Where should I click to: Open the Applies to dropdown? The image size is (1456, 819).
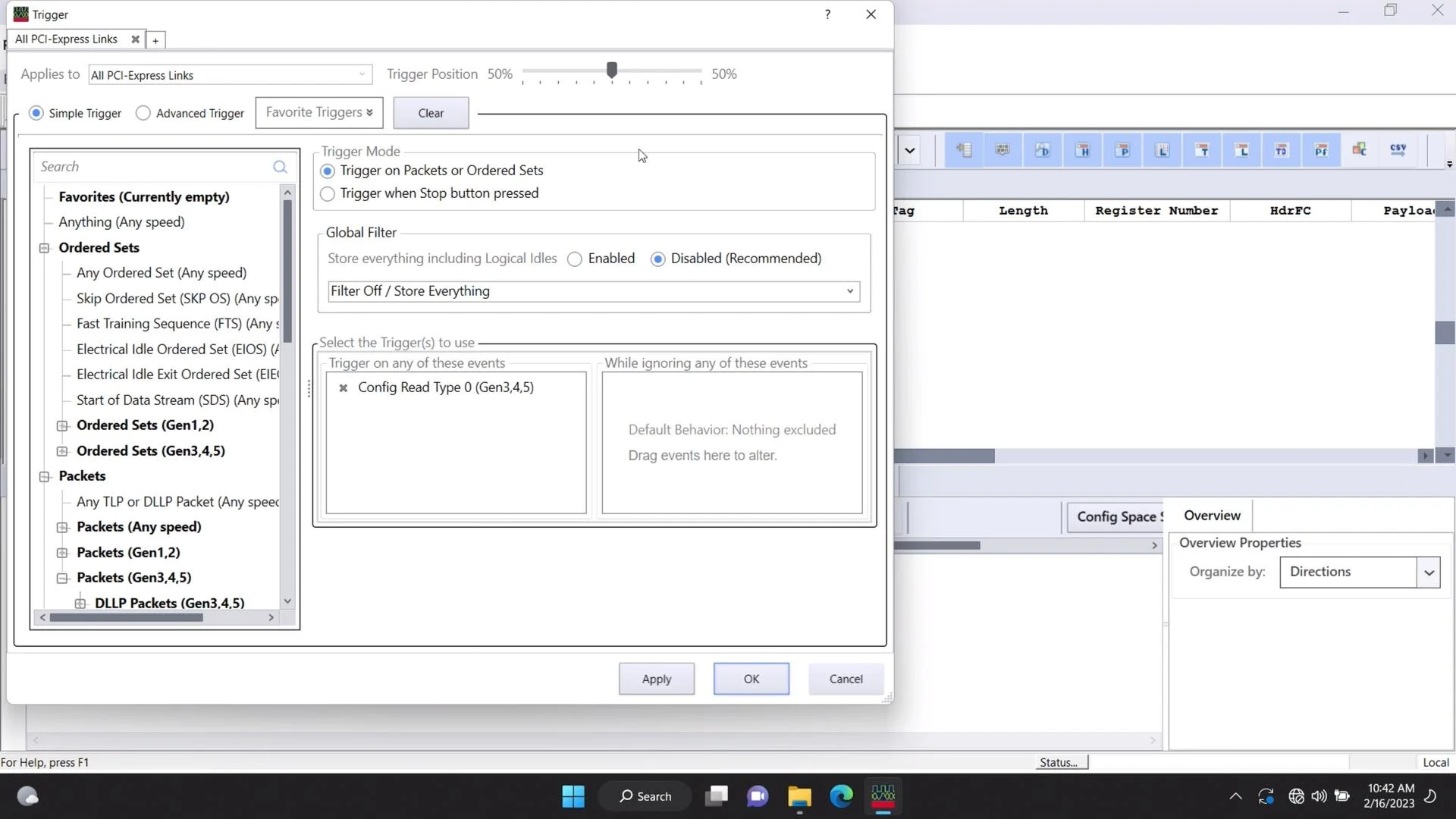[230, 75]
